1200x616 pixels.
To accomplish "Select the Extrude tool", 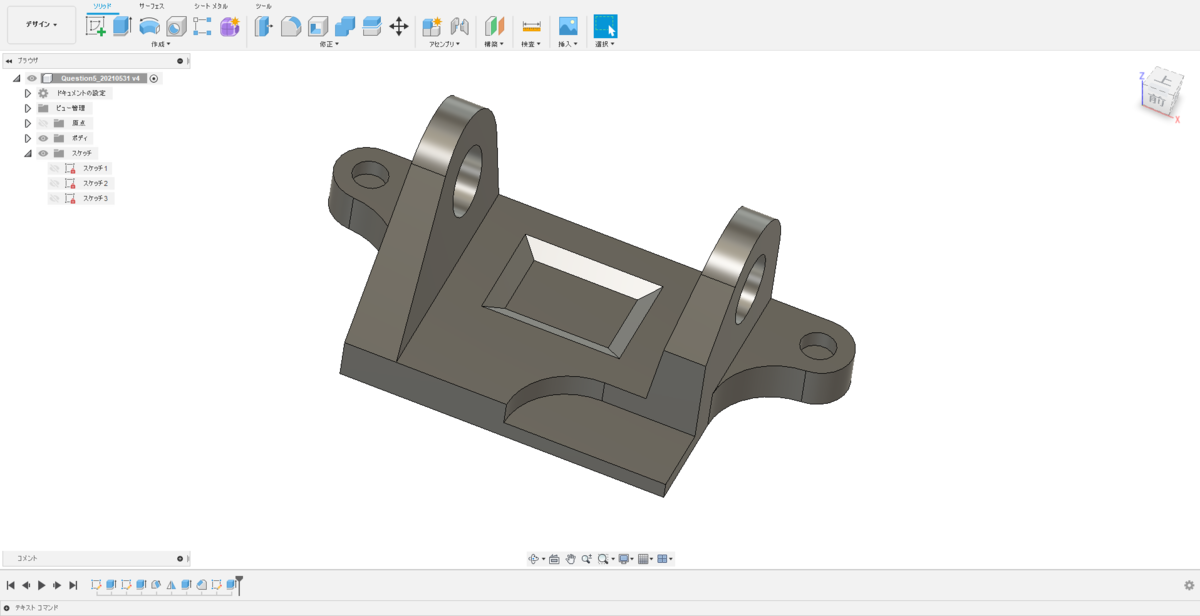I will 122,27.
